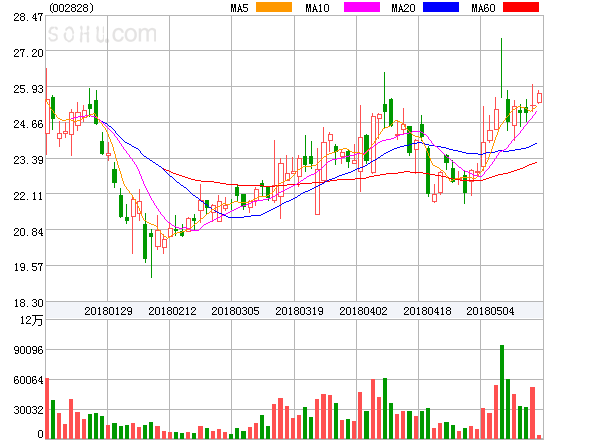Click the 20180319 date label

coord(299,311)
